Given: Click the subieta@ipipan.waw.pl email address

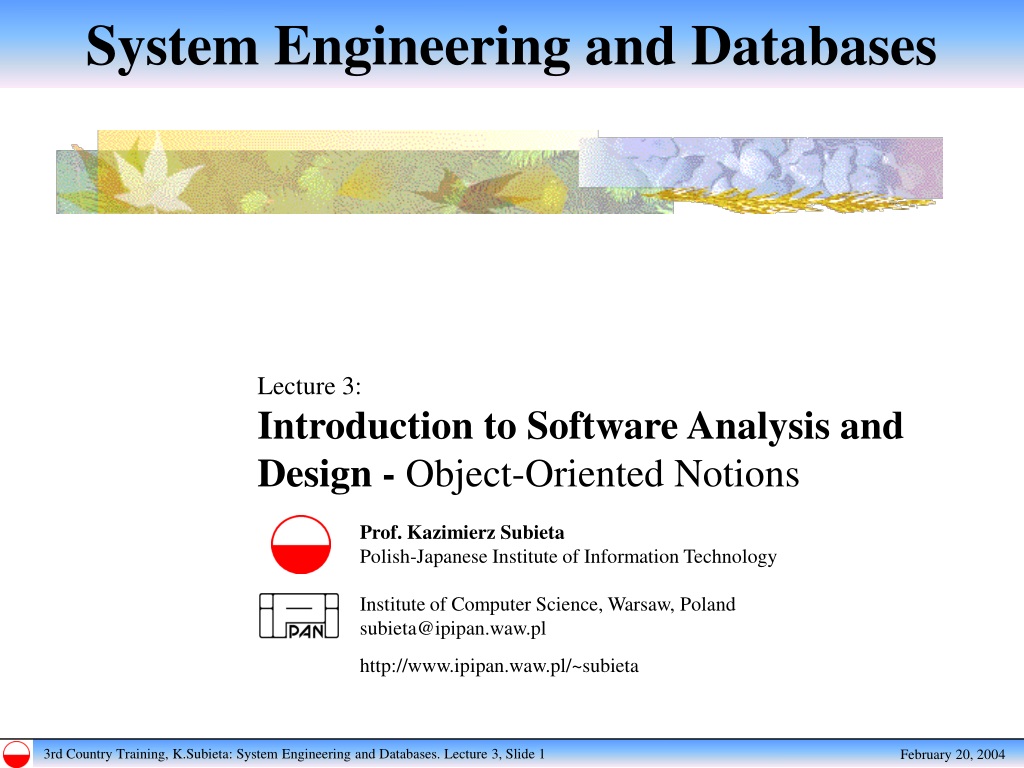Looking at the screenshot, I should coord(453,629).
